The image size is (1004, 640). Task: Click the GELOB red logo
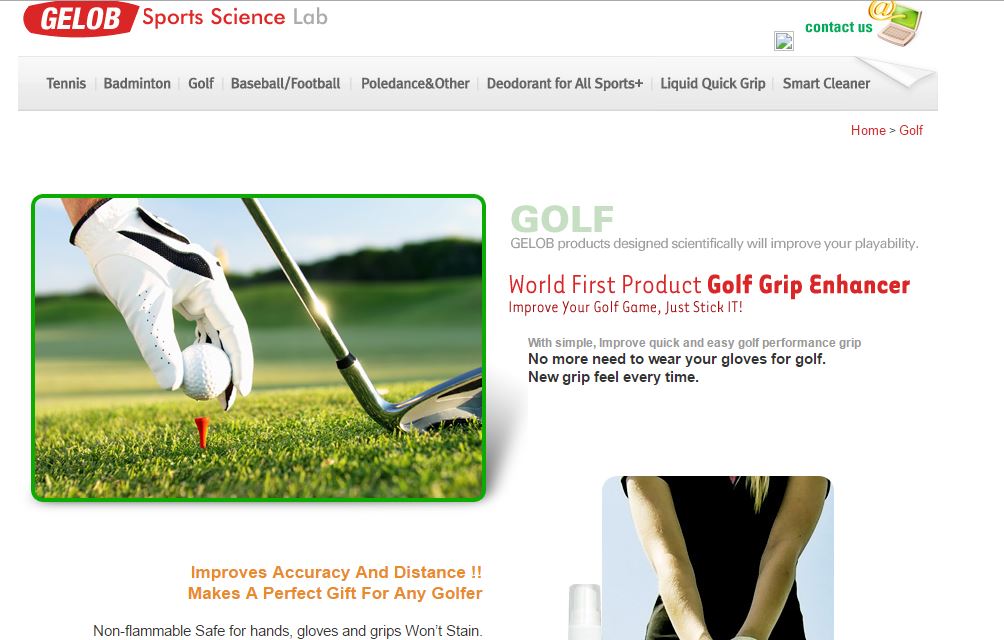coord(81,19)
